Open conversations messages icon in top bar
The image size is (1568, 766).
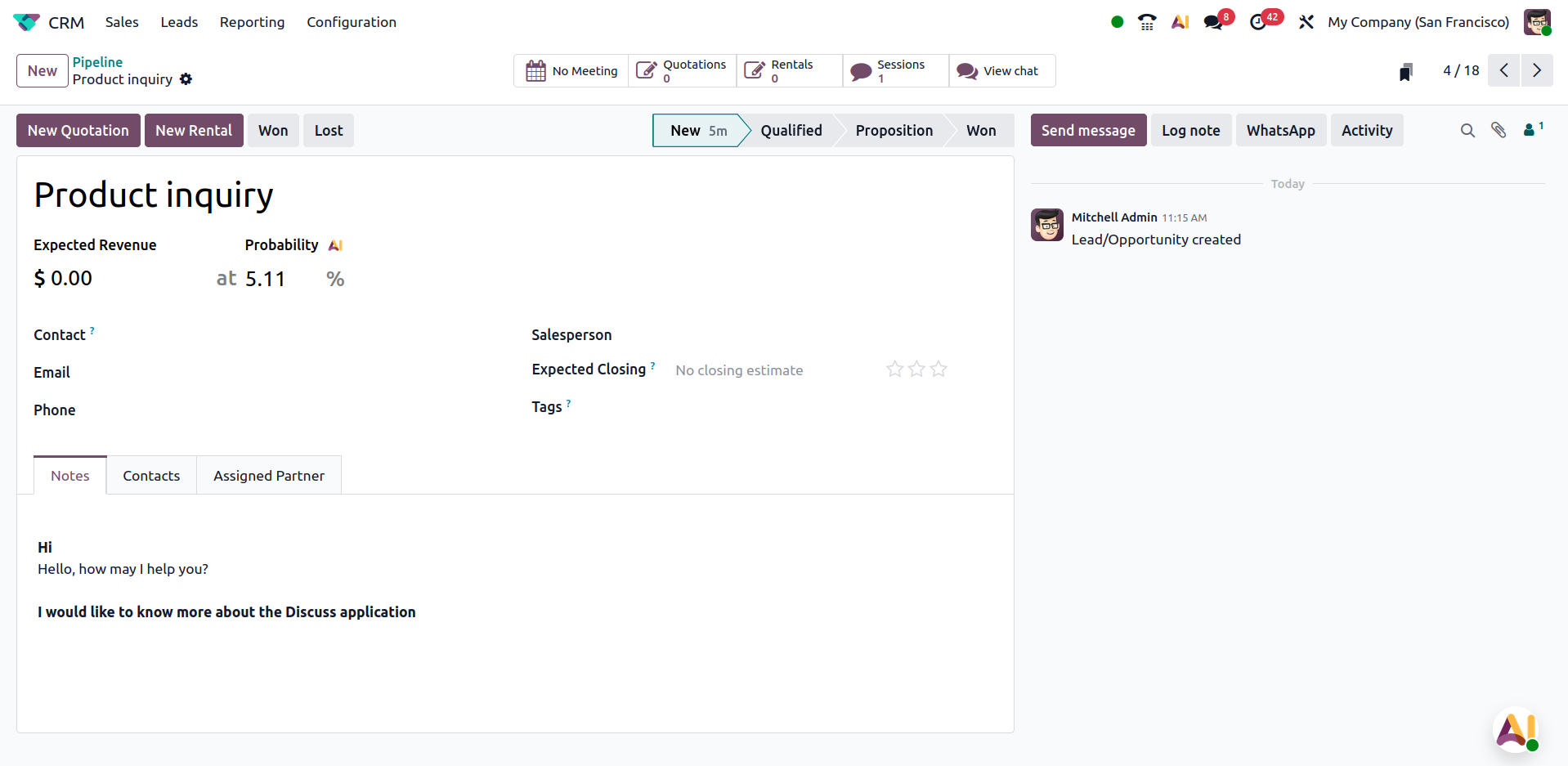click(x=1213, y=22)
